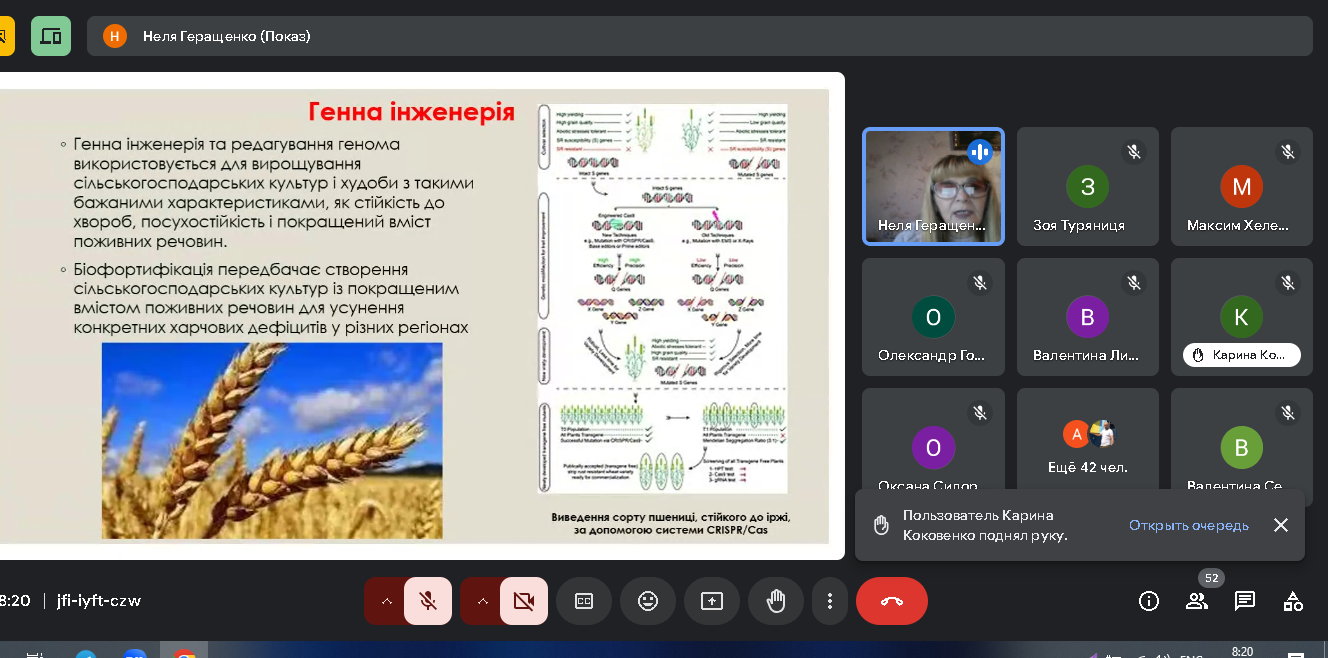
Task: Open the meeting details info icon
Action: [x=1149, y=601]
